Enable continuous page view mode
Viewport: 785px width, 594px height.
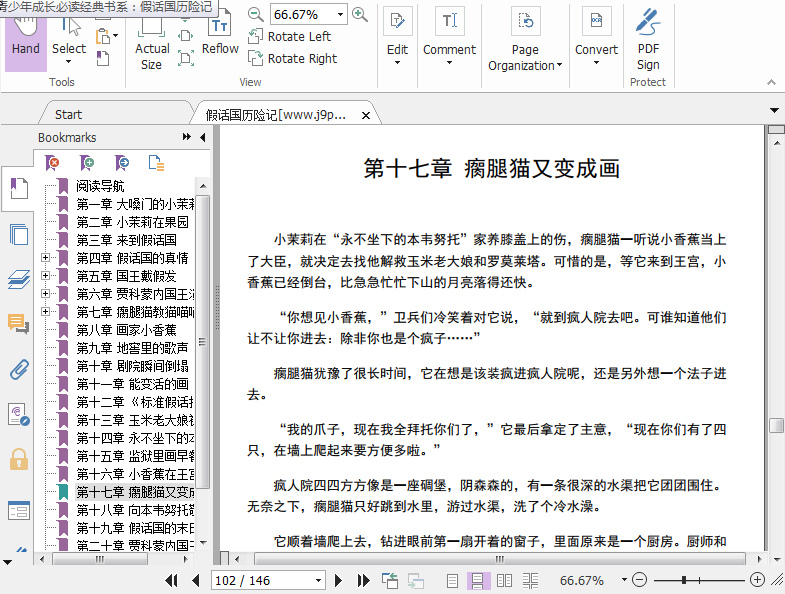478,580
